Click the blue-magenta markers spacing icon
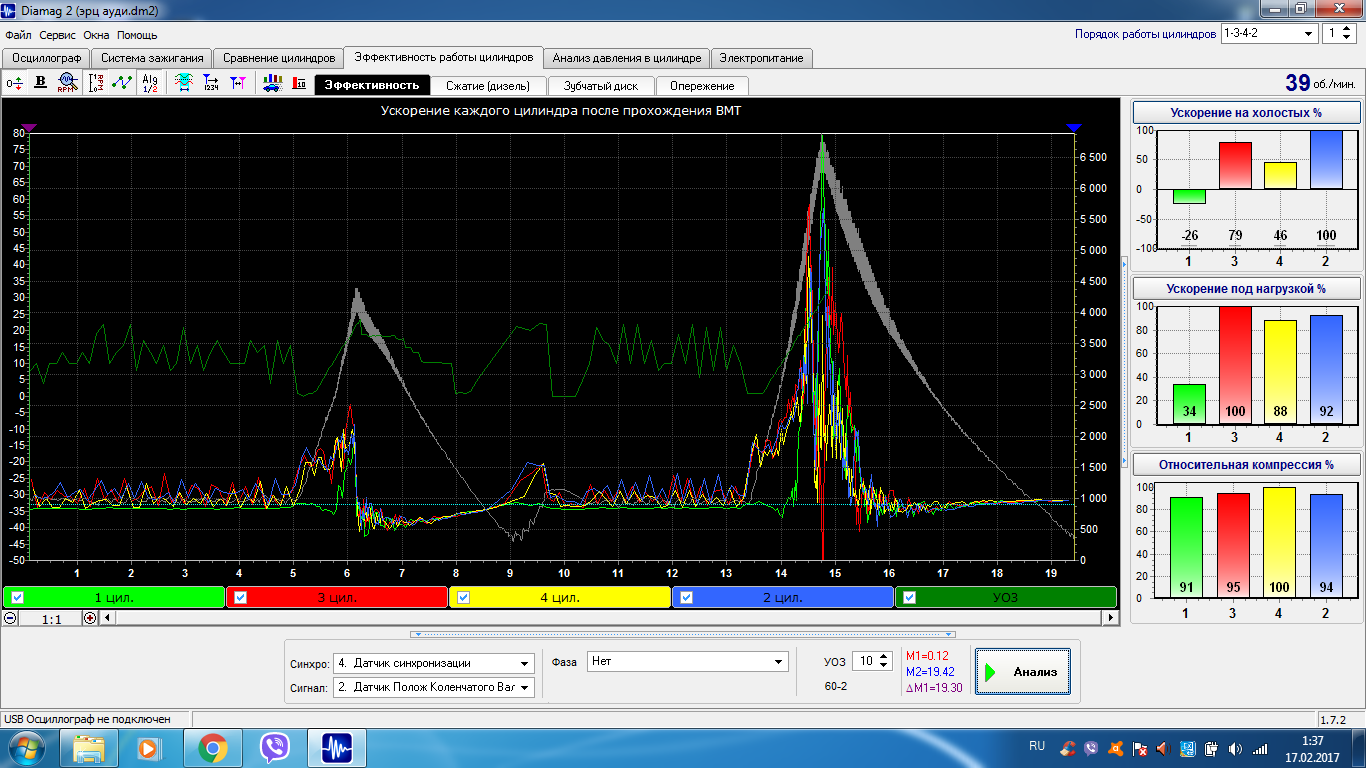This screenshot has height=768, width=1366. tap(238, 83)
